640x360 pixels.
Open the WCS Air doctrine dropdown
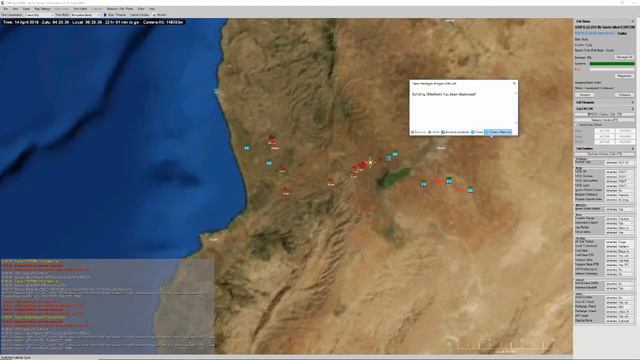(619, 172)
